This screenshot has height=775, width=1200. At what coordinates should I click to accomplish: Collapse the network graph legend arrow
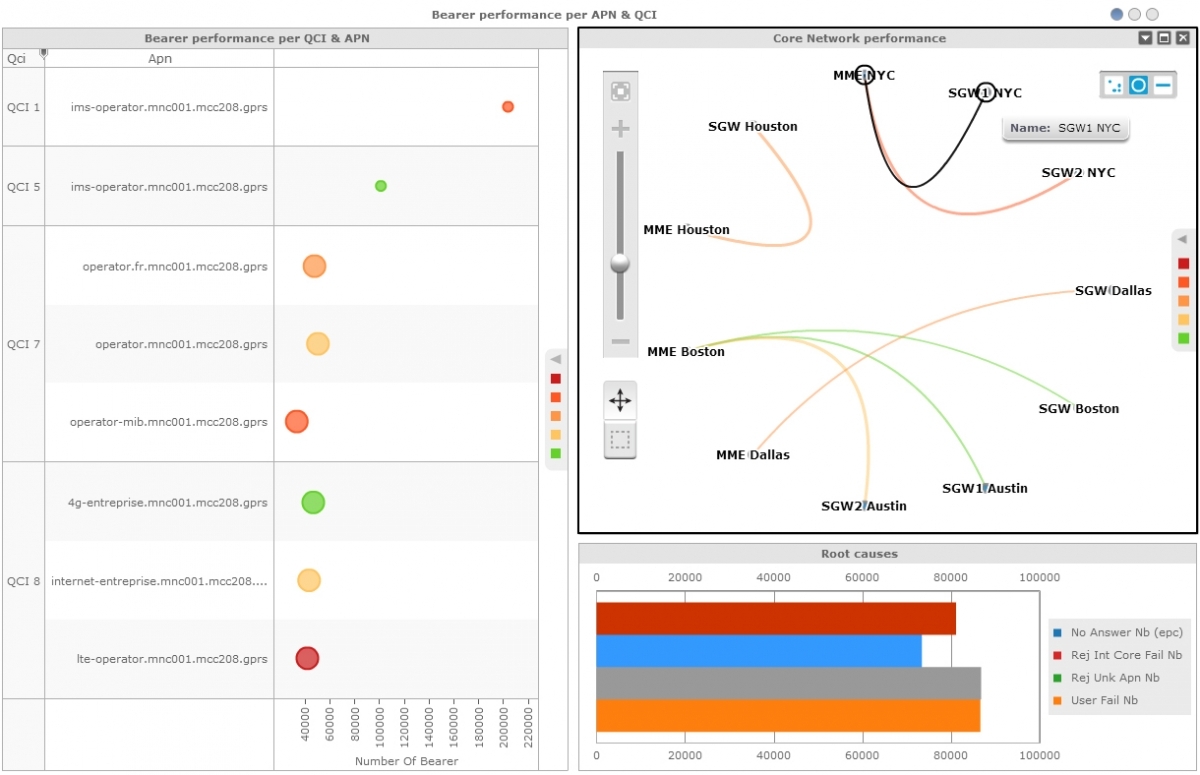pos(1182,240)
